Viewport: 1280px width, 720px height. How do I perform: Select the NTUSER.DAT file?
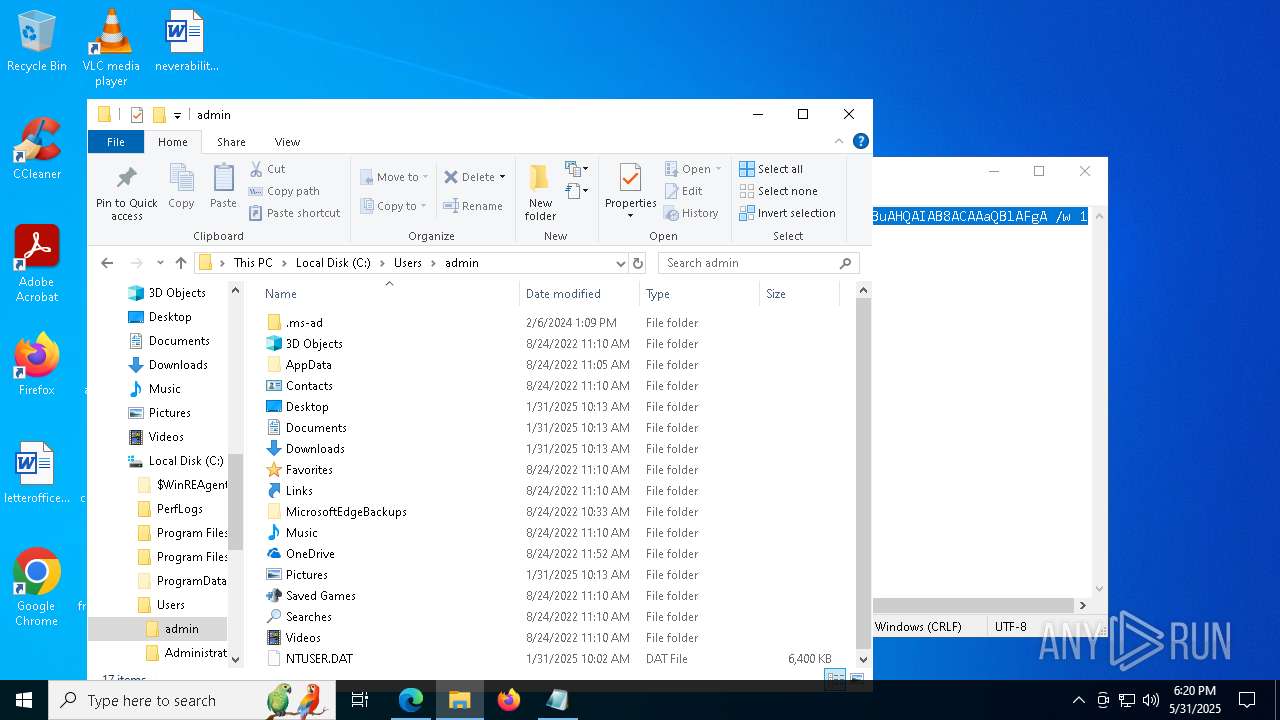click(319, 659)
